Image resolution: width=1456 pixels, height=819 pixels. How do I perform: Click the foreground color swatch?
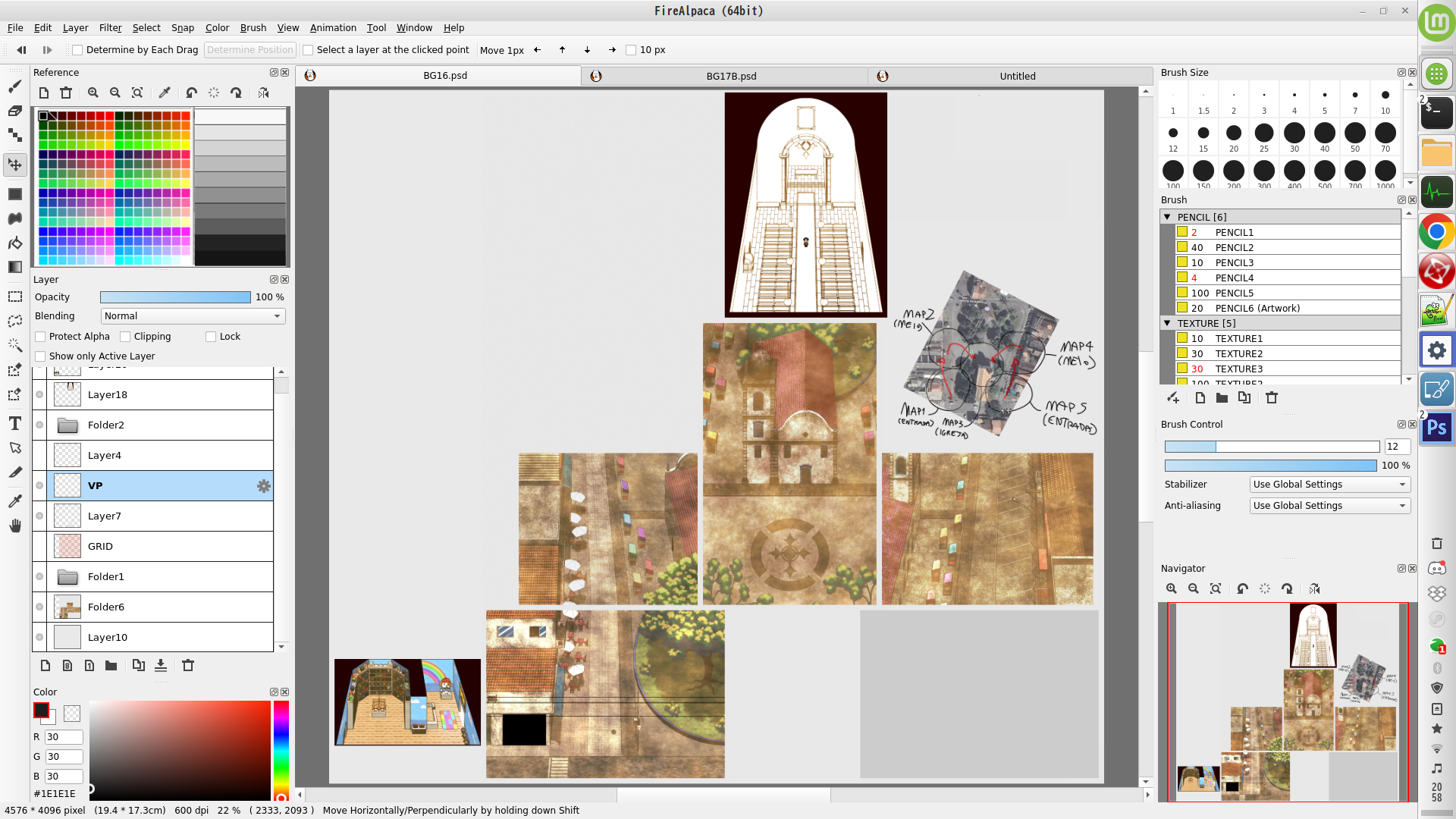point(42,711)
